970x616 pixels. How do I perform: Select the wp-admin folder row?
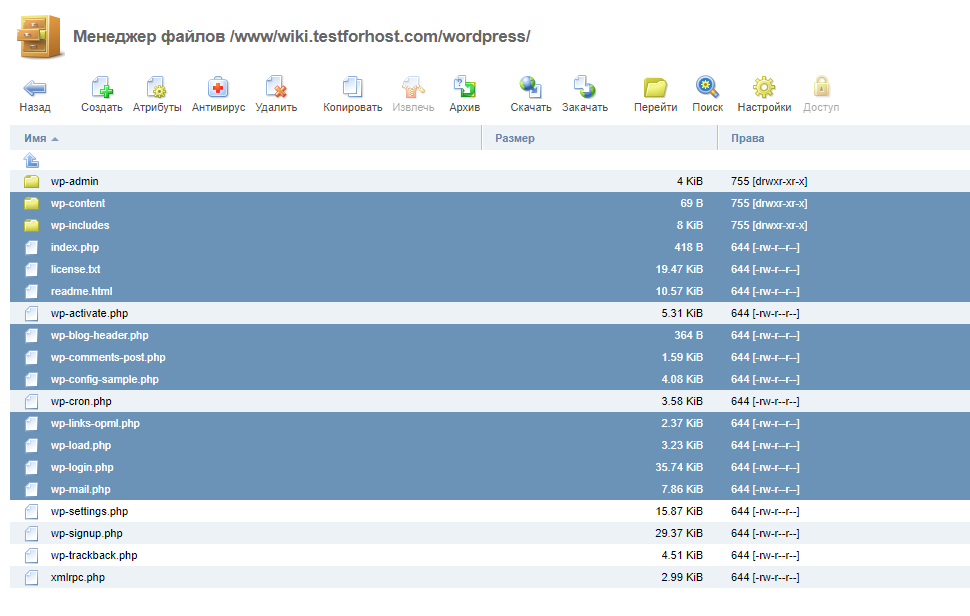(75, 182)
